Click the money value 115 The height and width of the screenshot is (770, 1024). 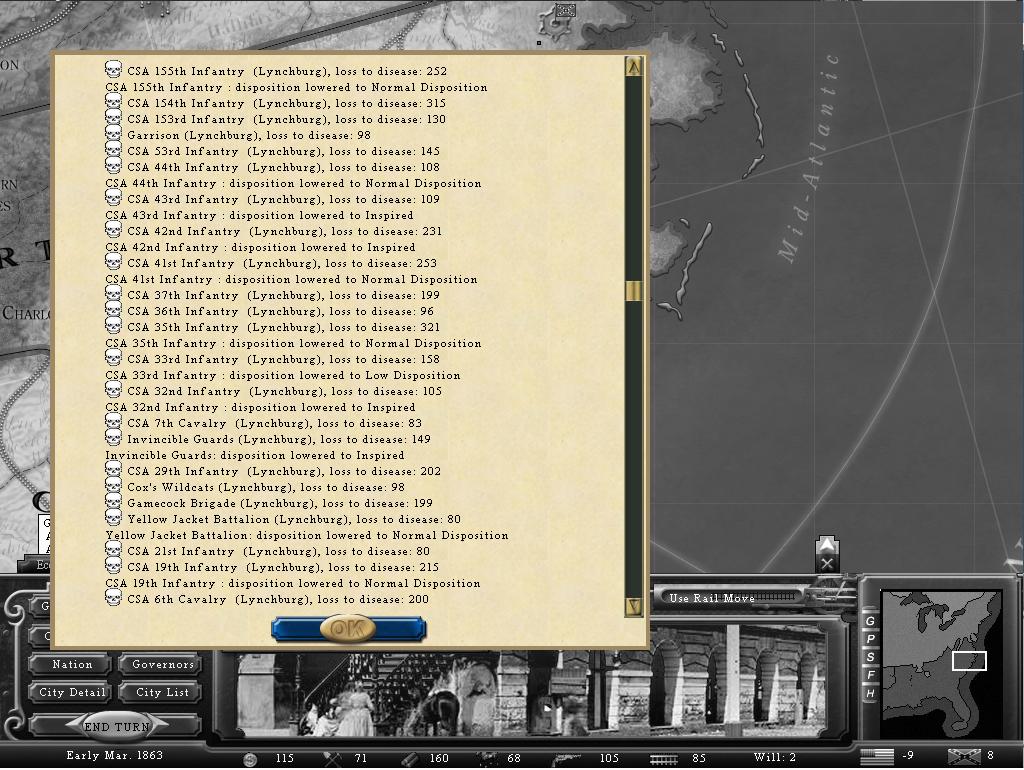tap(284, 758)
